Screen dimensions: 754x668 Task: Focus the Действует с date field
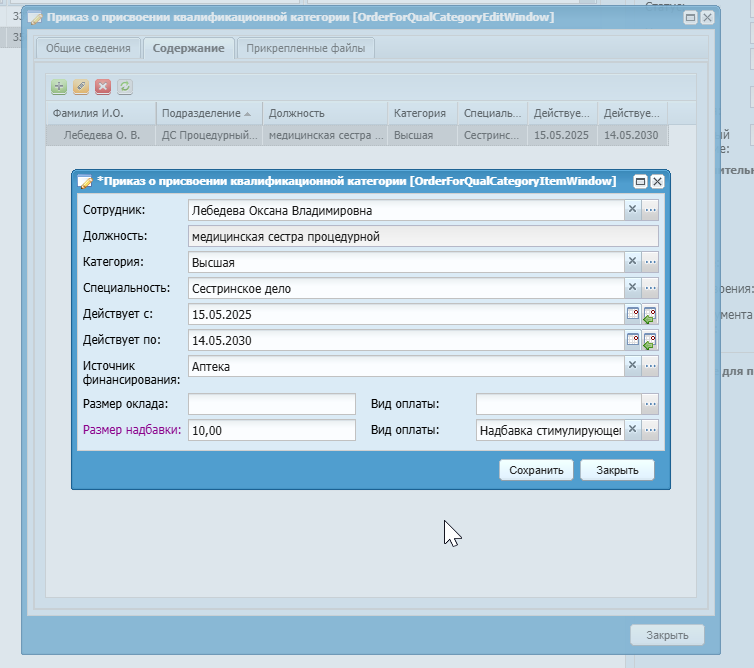[406, 314]
